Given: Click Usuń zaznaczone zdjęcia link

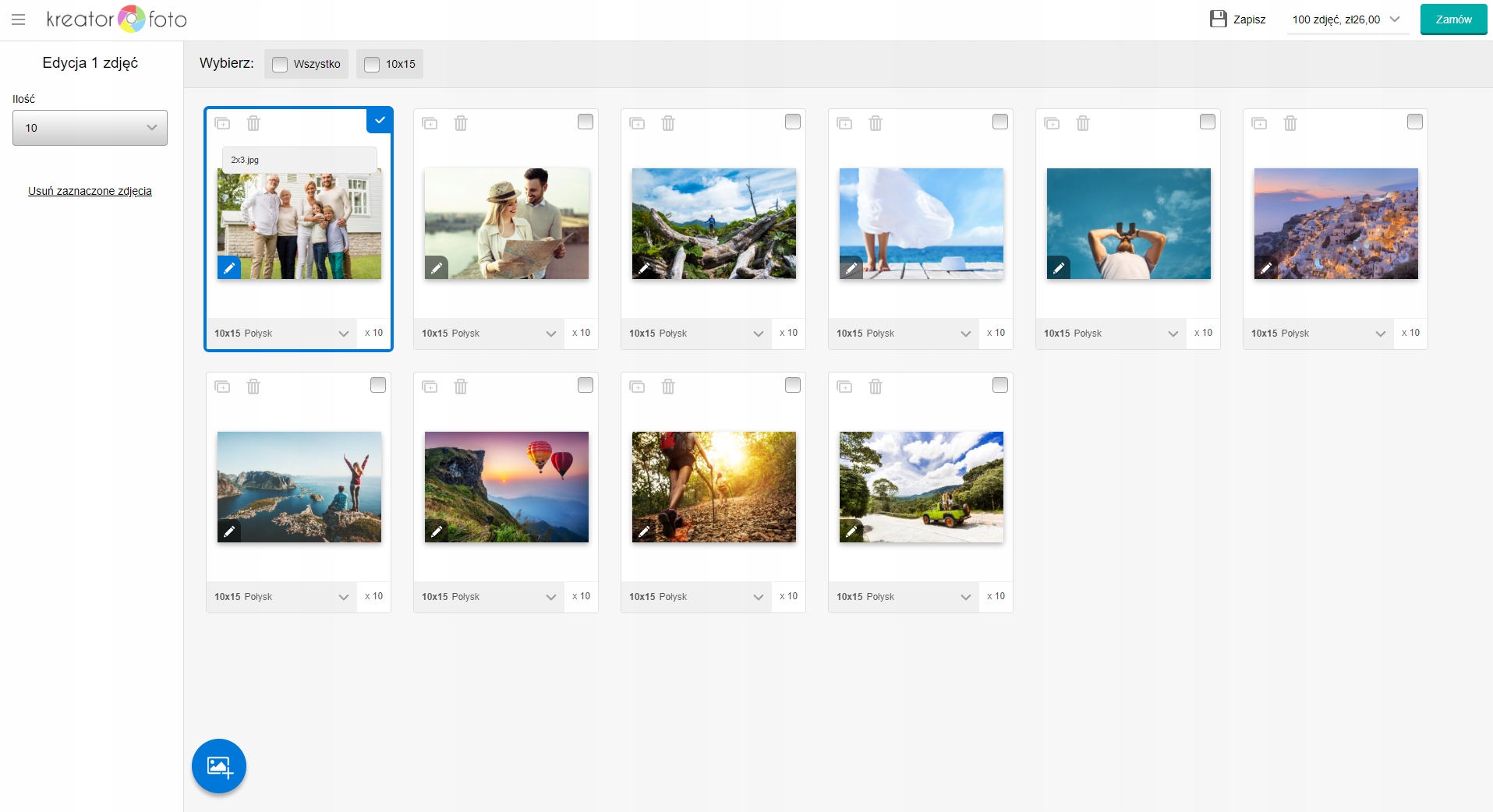Looking at the screenshot, I should (90, 191).
